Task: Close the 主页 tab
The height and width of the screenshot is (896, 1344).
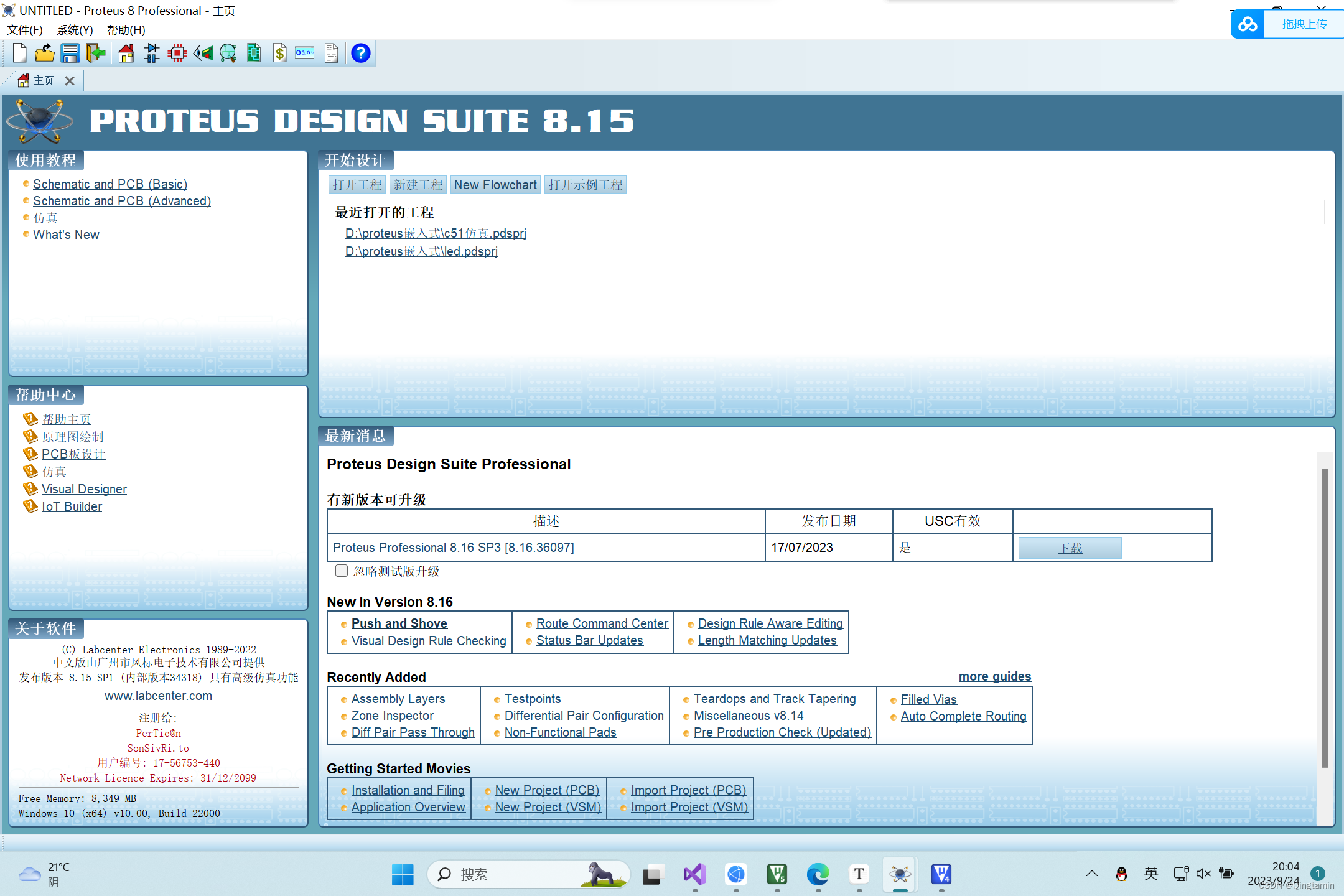Action: click(x=70, y=81)
